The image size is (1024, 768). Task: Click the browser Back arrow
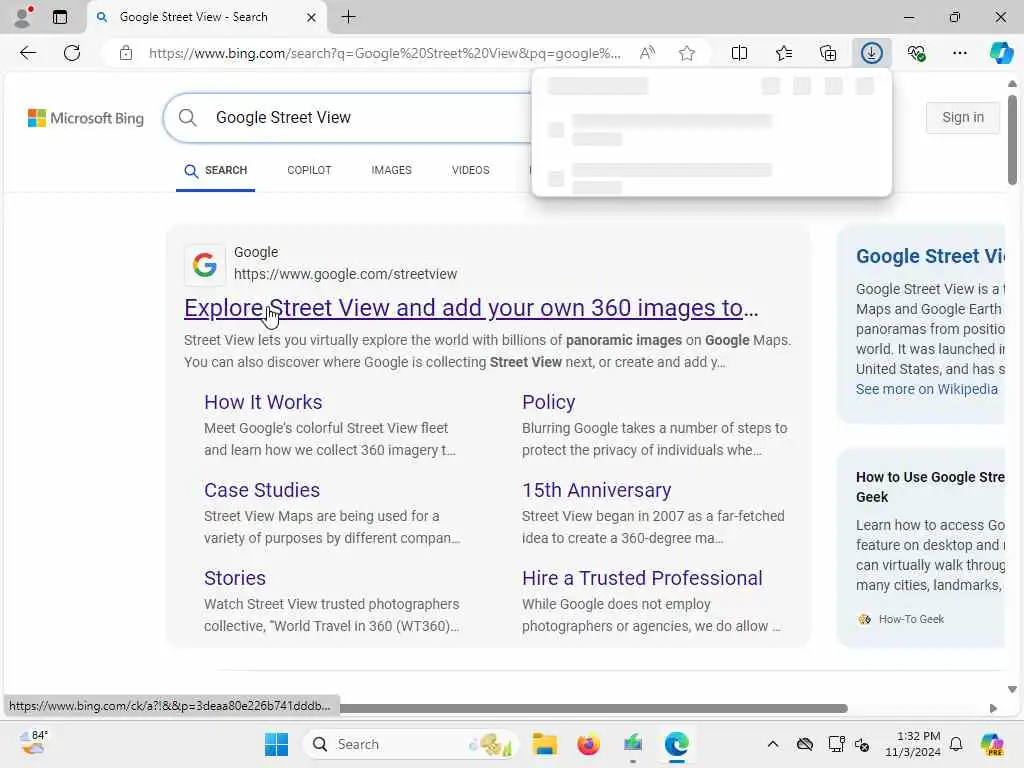(x=27, y=53)
